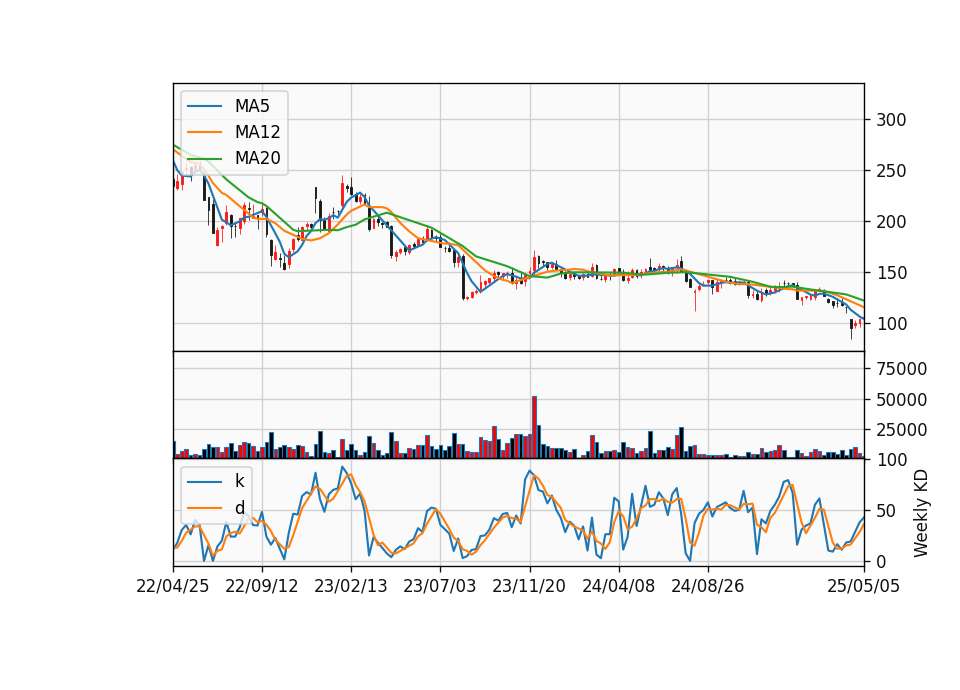Click the 24/04/08 date tick label
960x690 pixels.
618,586
